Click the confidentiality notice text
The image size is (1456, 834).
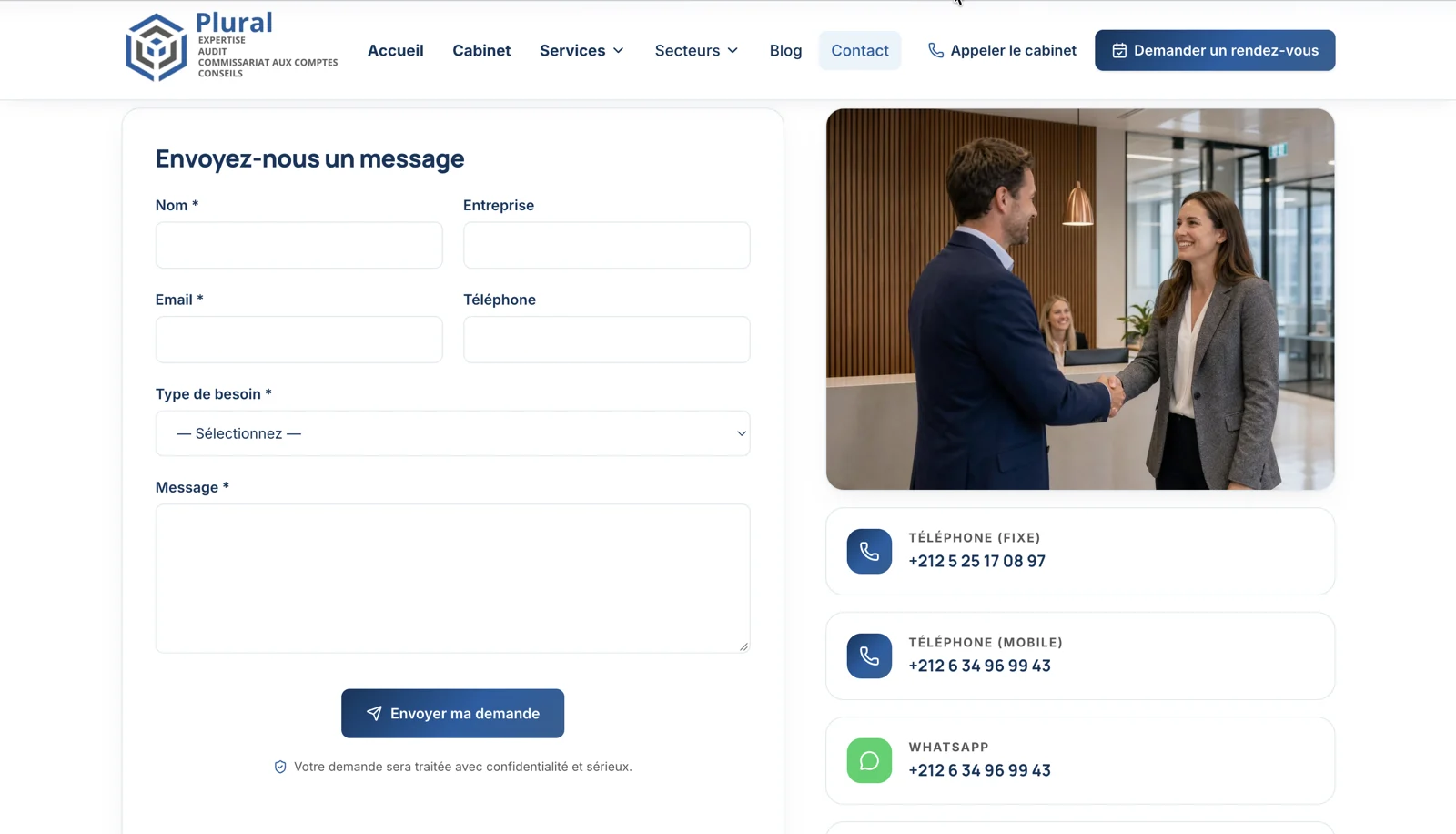(x=462, y=767)
